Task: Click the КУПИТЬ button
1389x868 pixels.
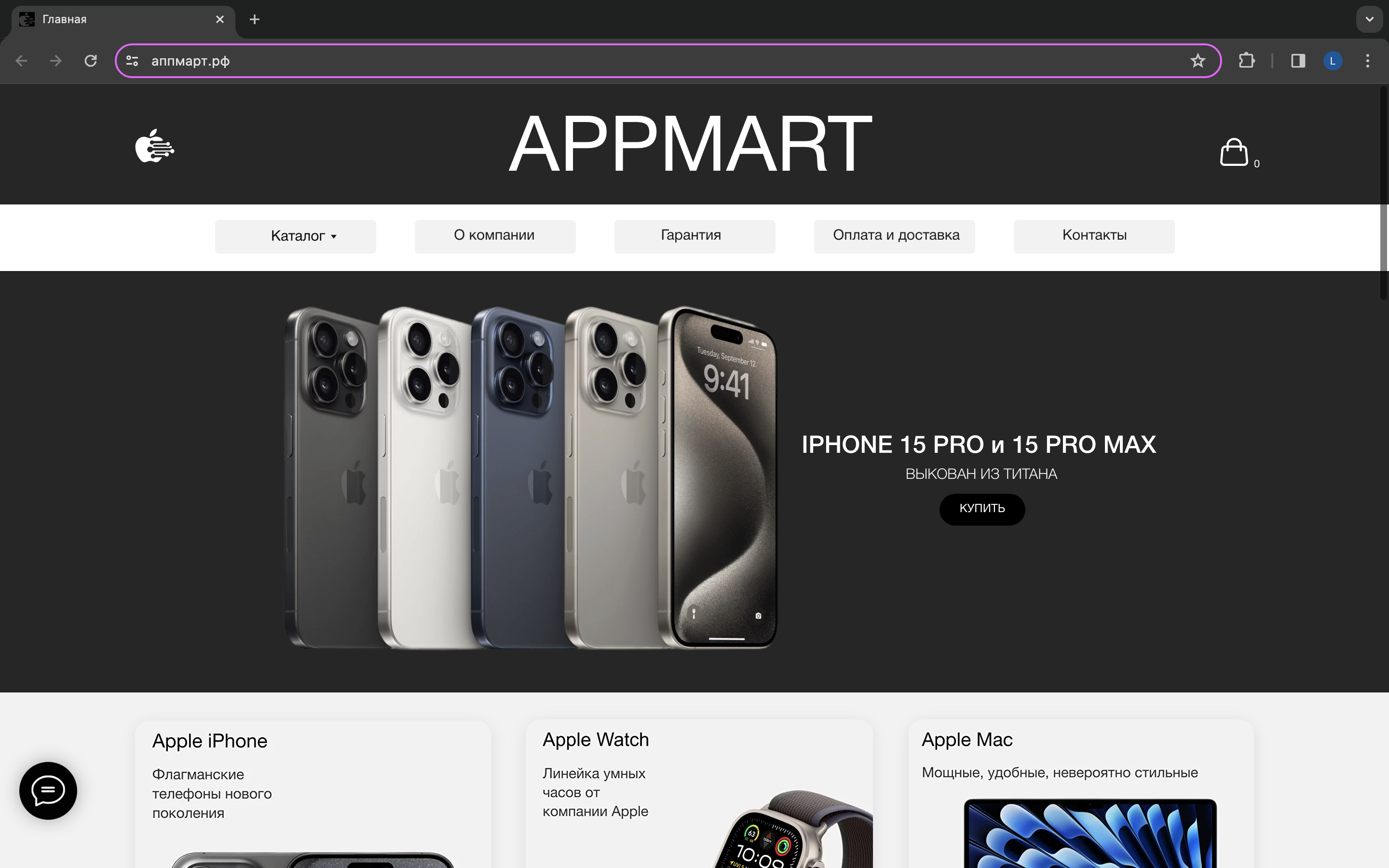Action: (982, 509)
